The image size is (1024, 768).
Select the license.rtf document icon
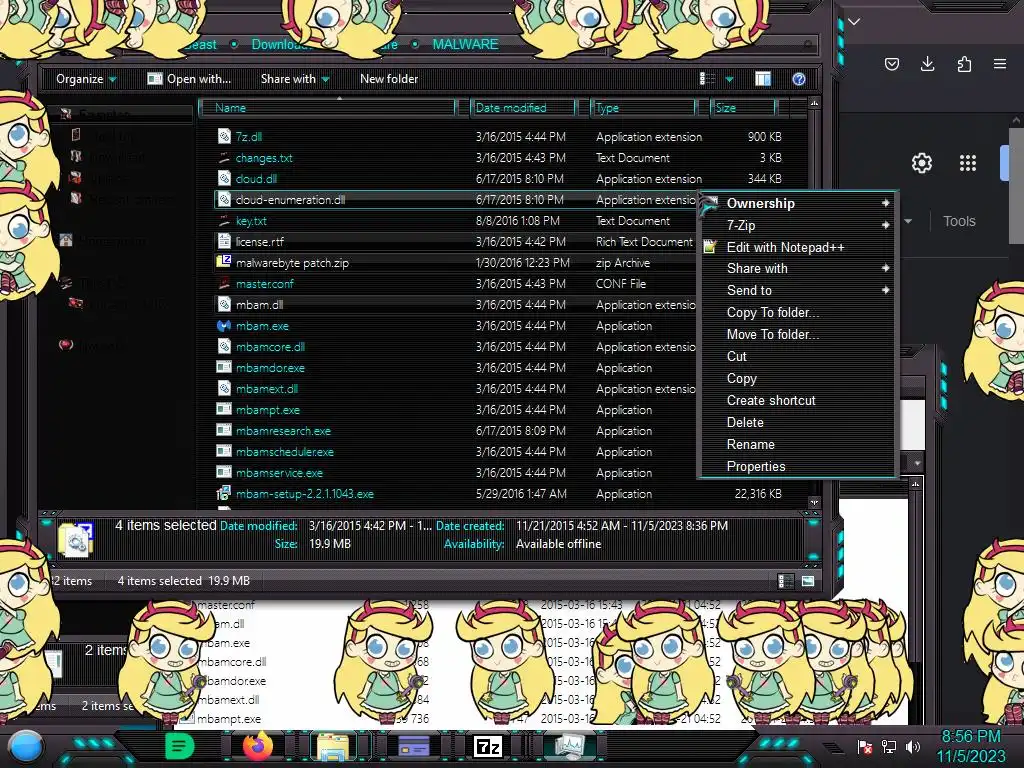point(224,242)
